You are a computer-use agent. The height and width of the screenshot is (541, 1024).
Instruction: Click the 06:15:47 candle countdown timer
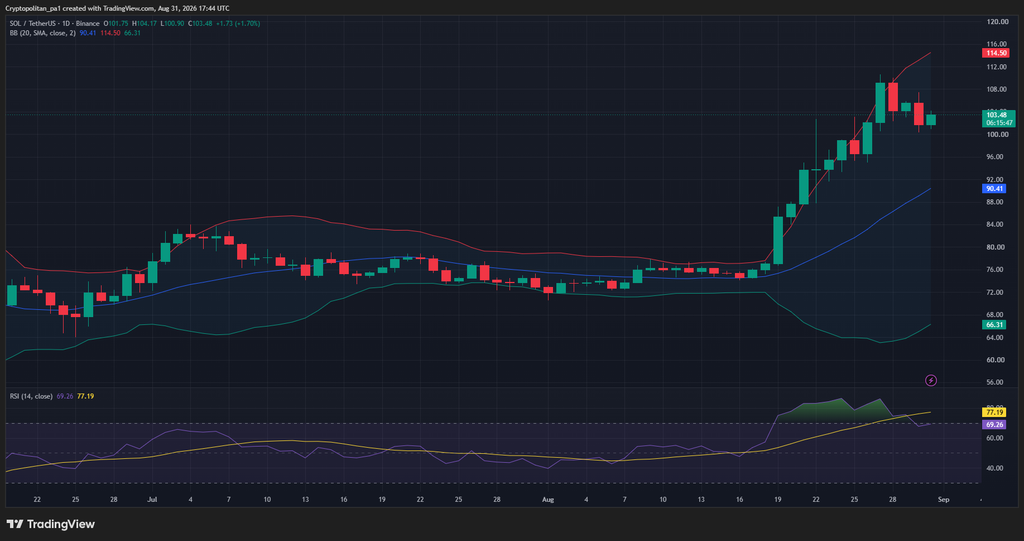click(x=999, y=123)
